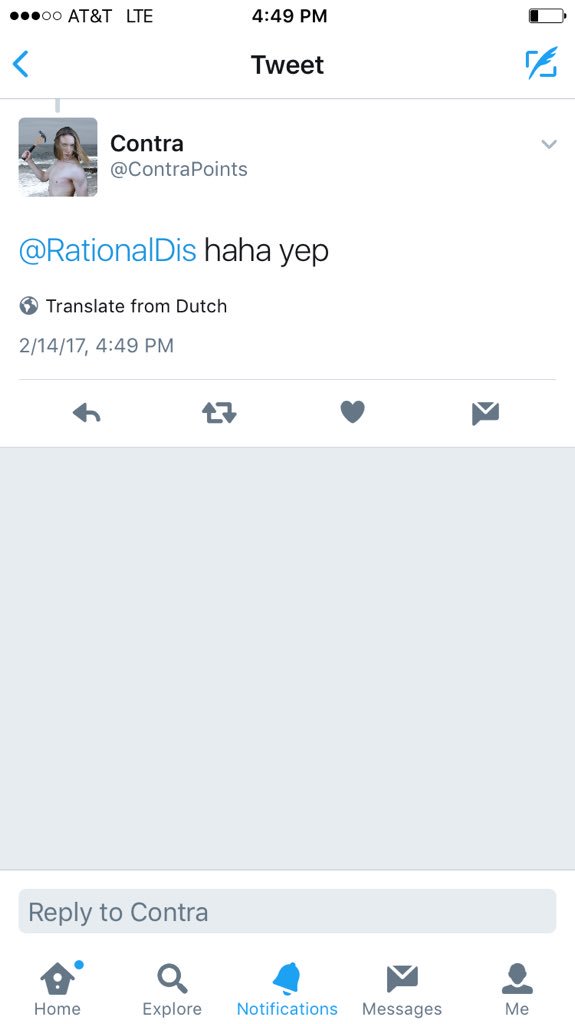575x1024 pixels.
Task: Go to the Messages tab
Action: tap(402, 989)
